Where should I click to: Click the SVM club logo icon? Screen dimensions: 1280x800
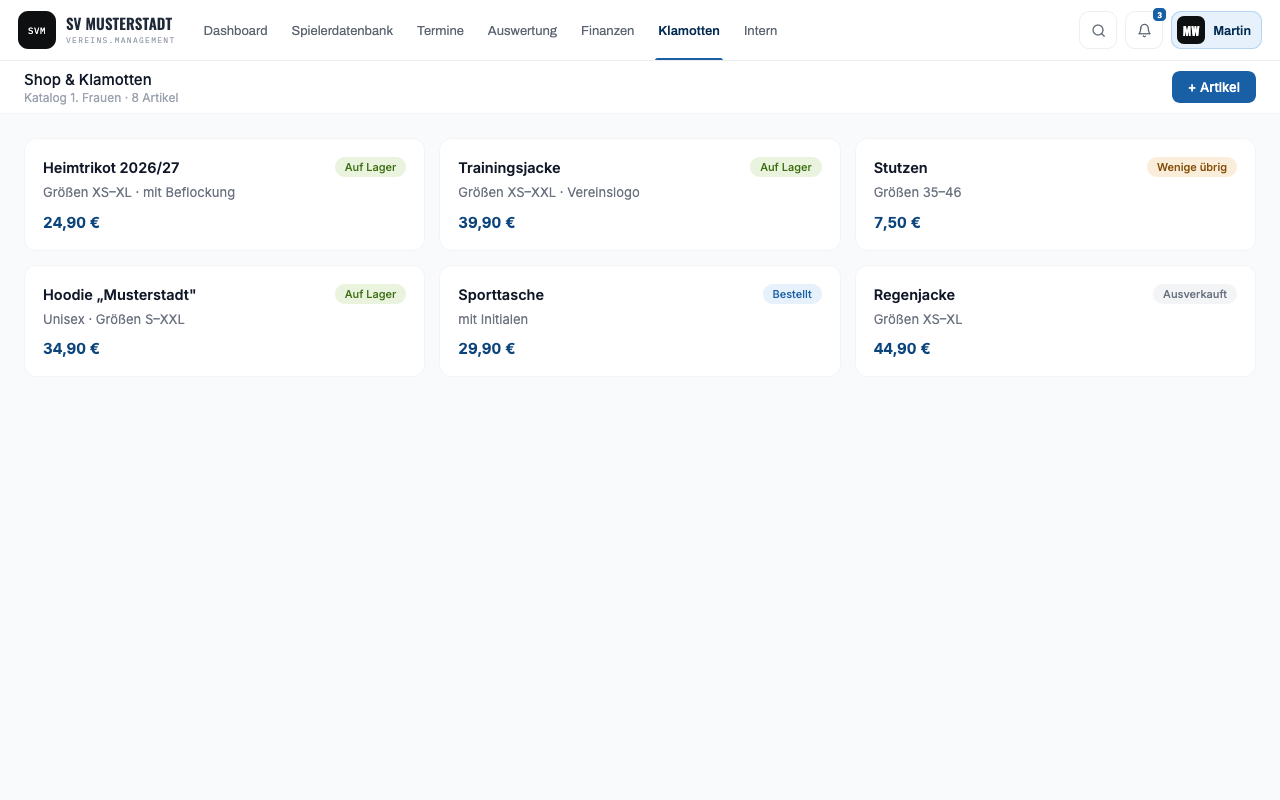click(37, 30)
